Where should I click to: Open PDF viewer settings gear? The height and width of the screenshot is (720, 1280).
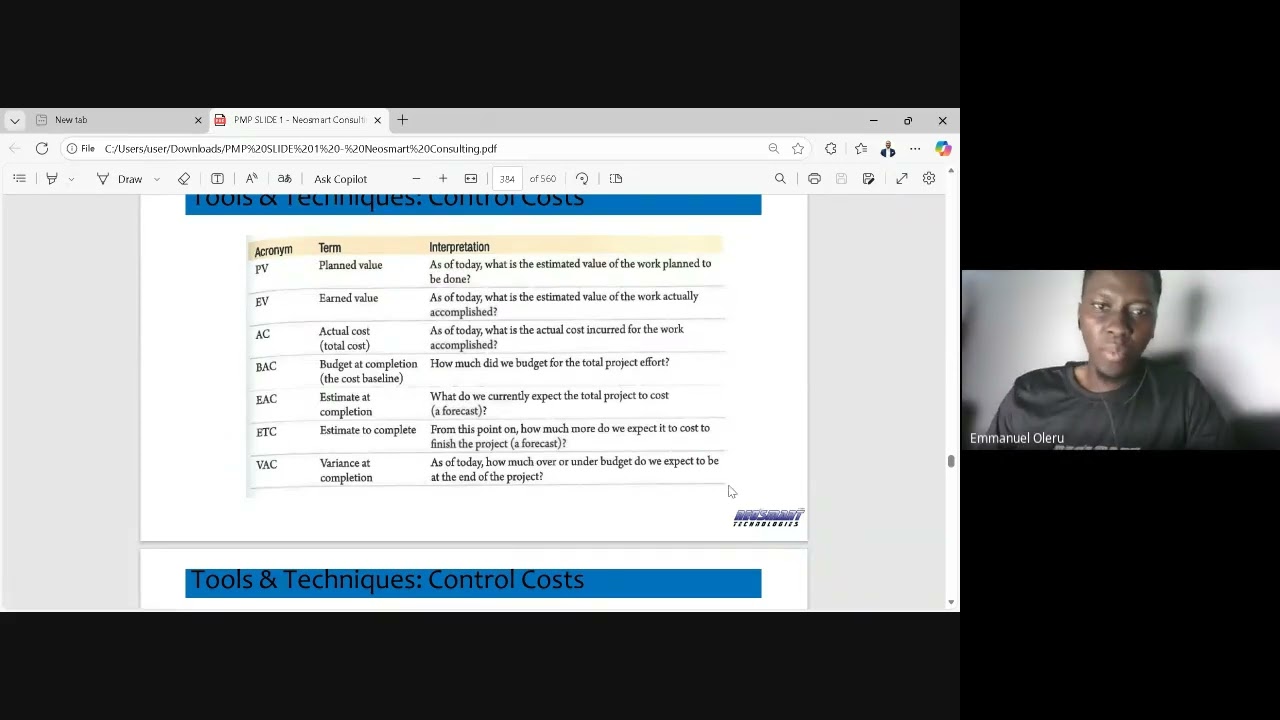(x=929, y=179)
